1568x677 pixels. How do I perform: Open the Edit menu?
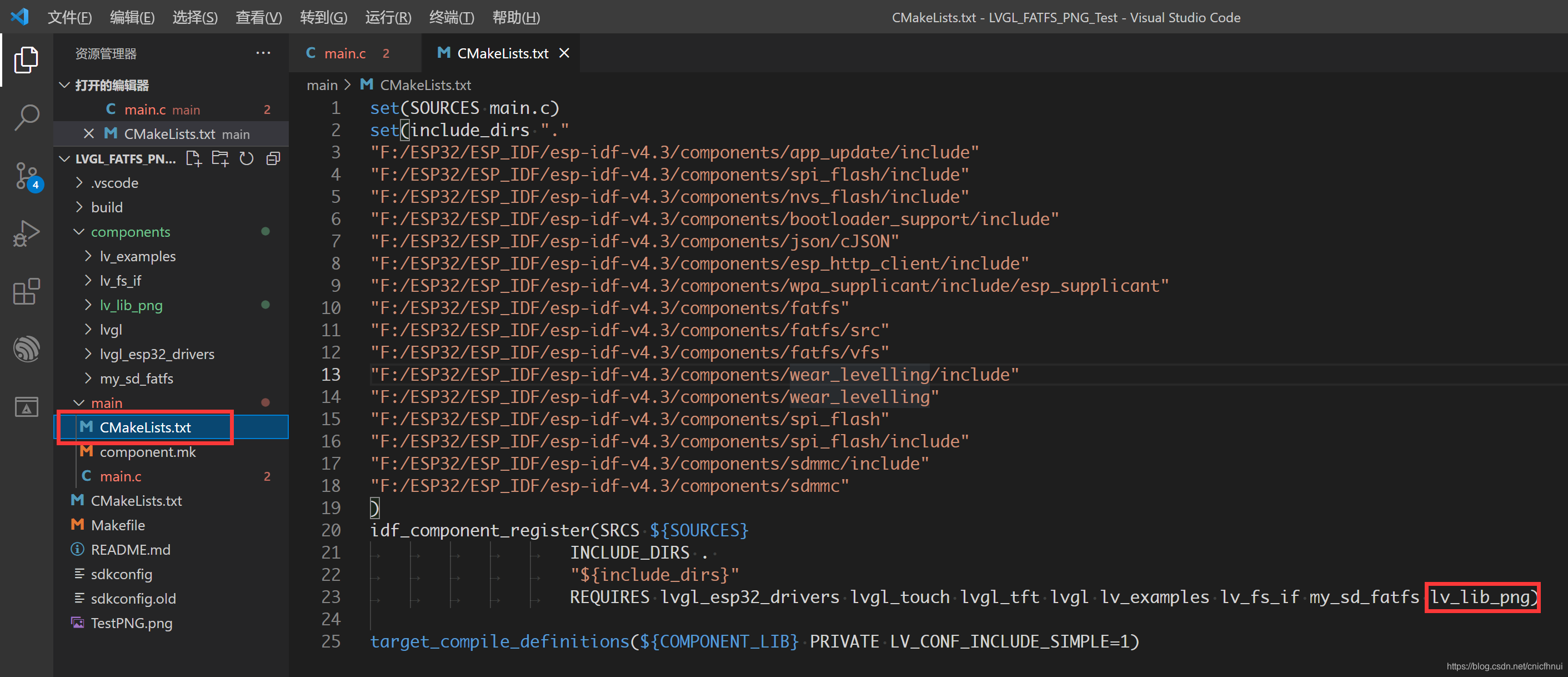pyautogui.click(x=132, y=17)
